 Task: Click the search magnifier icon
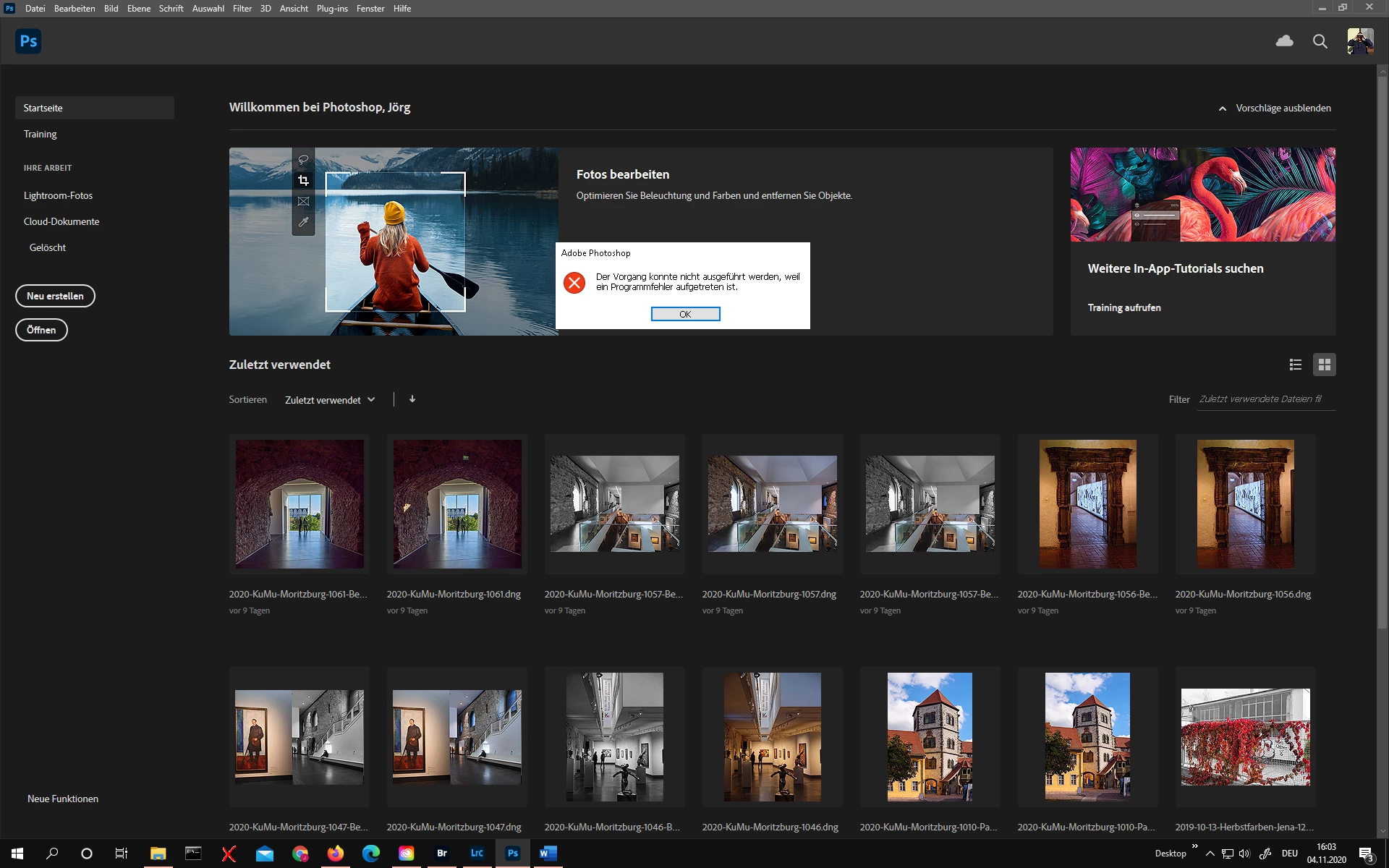click(x=1320, y=41)
